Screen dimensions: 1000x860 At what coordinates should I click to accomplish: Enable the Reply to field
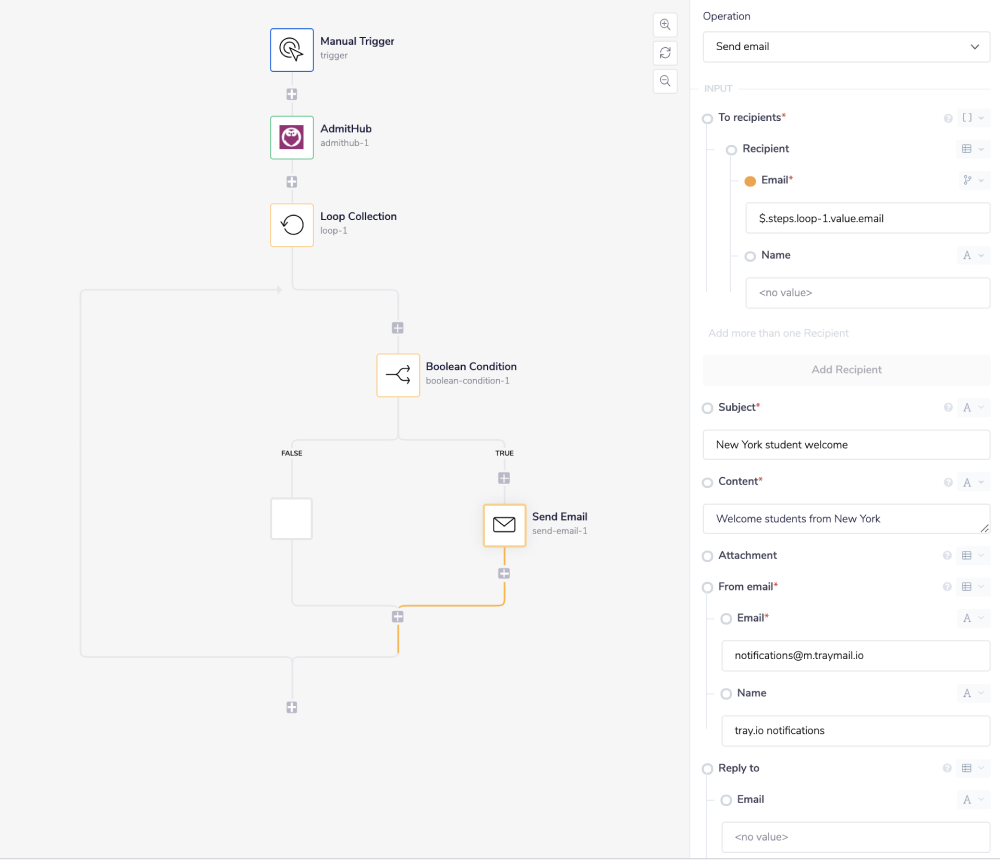click(708, 768)
